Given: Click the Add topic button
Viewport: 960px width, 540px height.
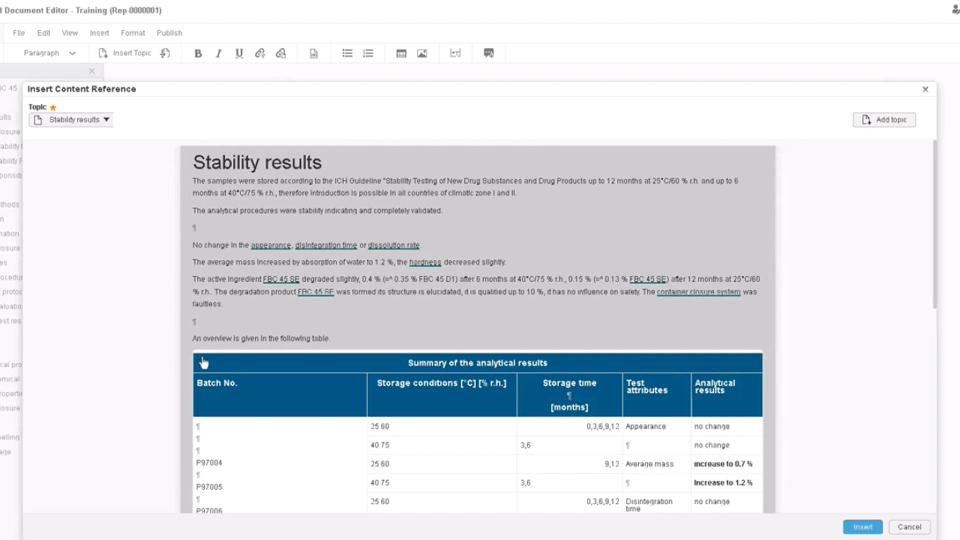Looking at the screenshot, I should tap(884, 120).
